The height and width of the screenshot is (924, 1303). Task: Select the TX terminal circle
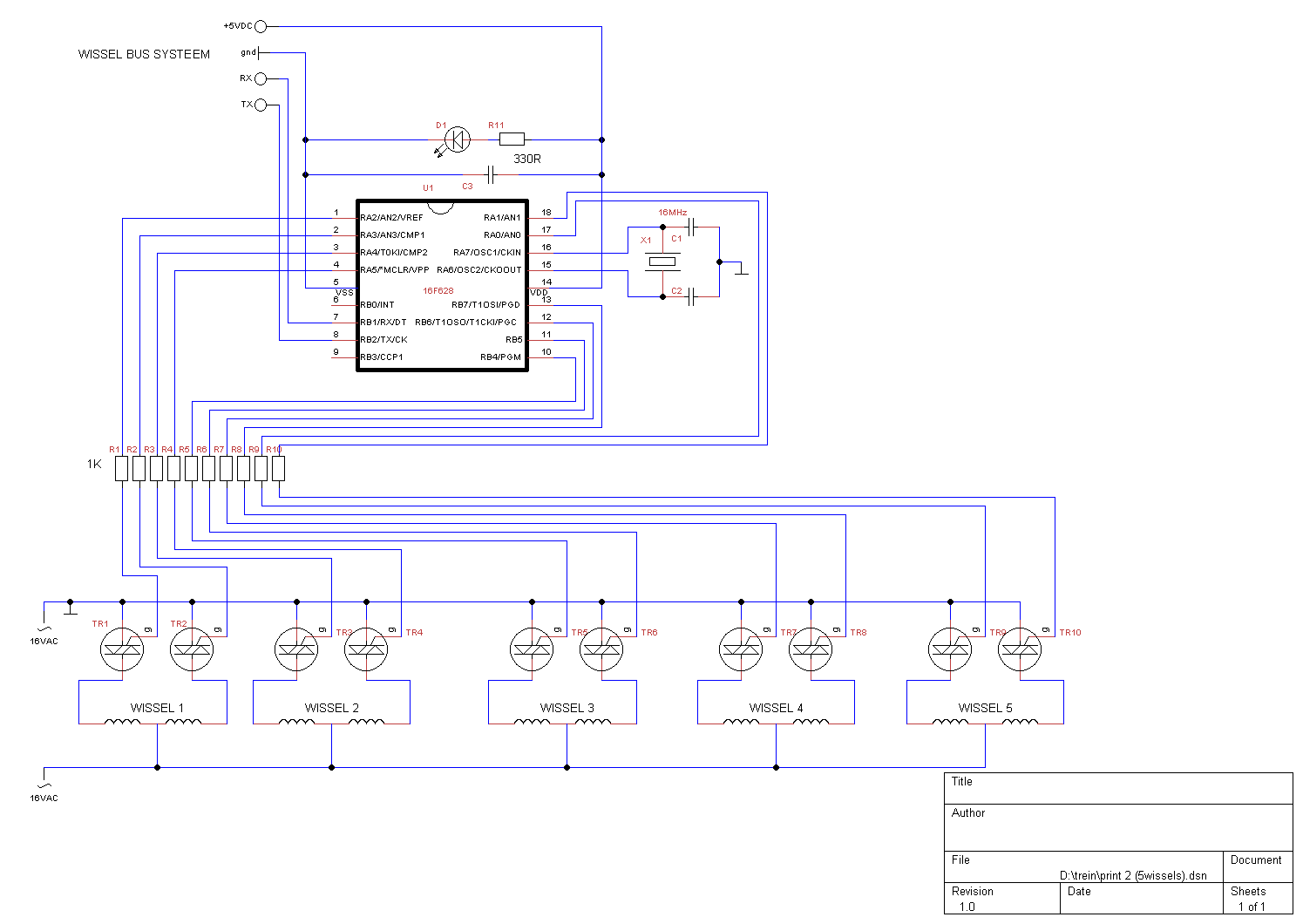(261, 105)
